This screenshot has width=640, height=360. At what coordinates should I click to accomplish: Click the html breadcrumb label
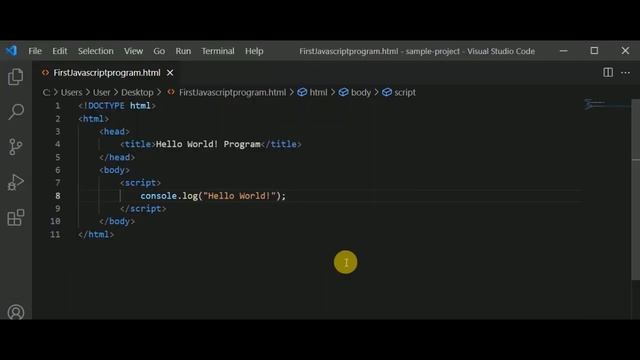(x=318, y=92)
